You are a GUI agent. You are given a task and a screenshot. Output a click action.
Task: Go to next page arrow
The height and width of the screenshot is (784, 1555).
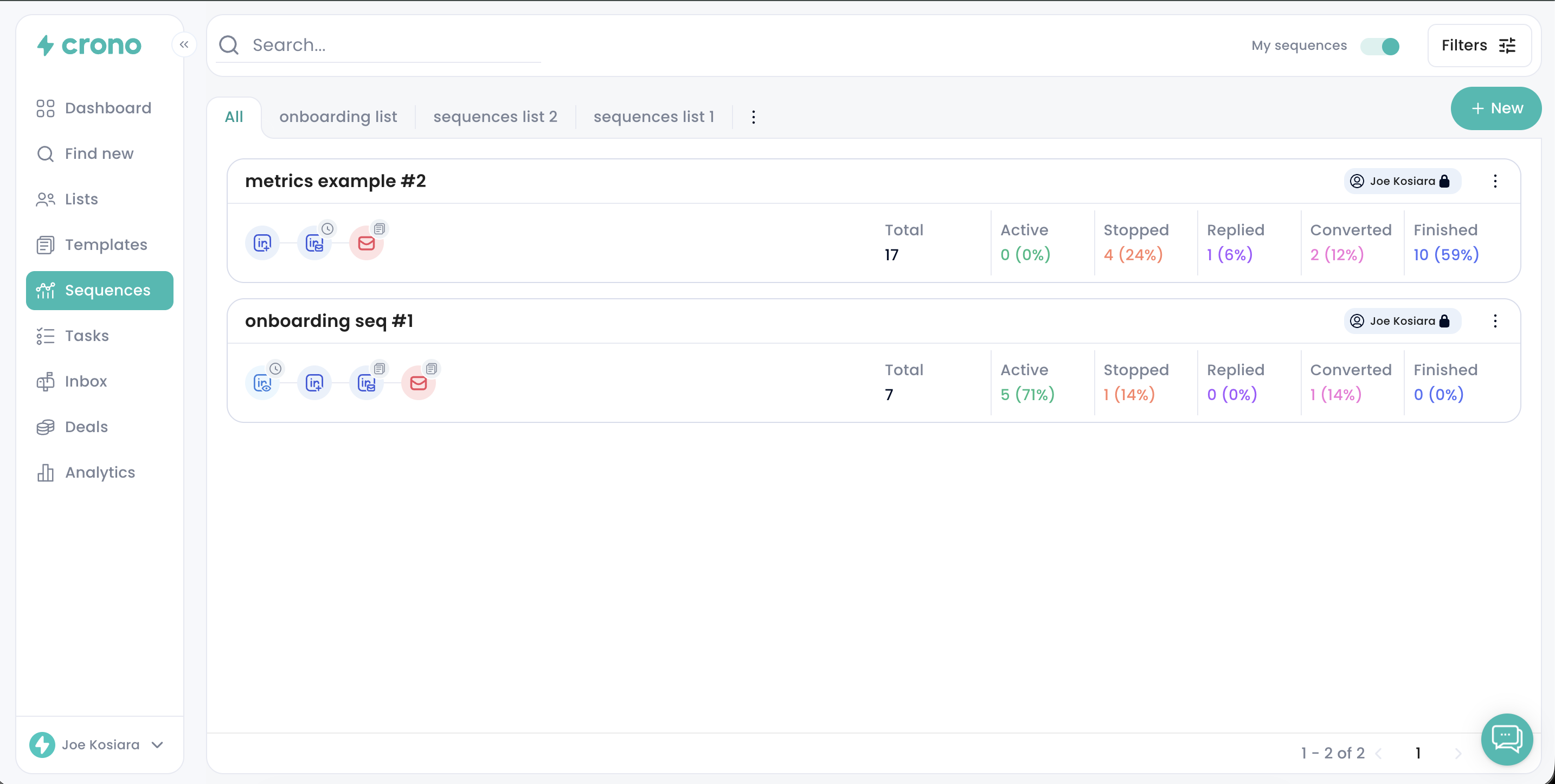tap(1458, 753)
